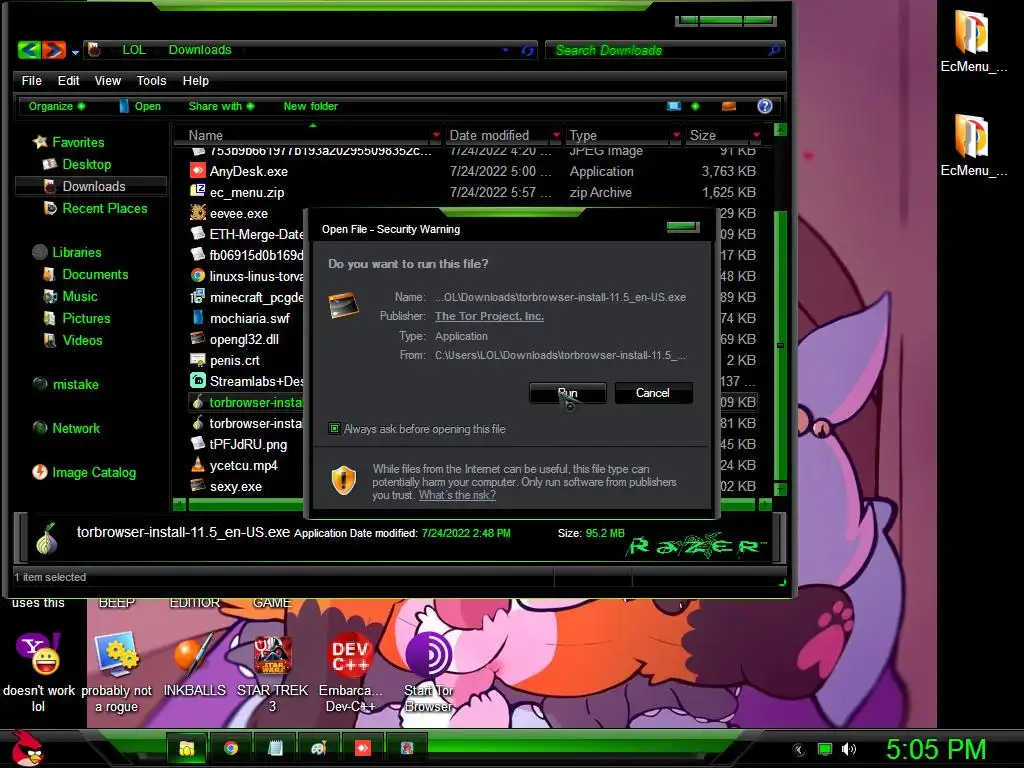Open probably not a rogue icon
Viewport: 1024px width, 768px height.
(116, 671)
